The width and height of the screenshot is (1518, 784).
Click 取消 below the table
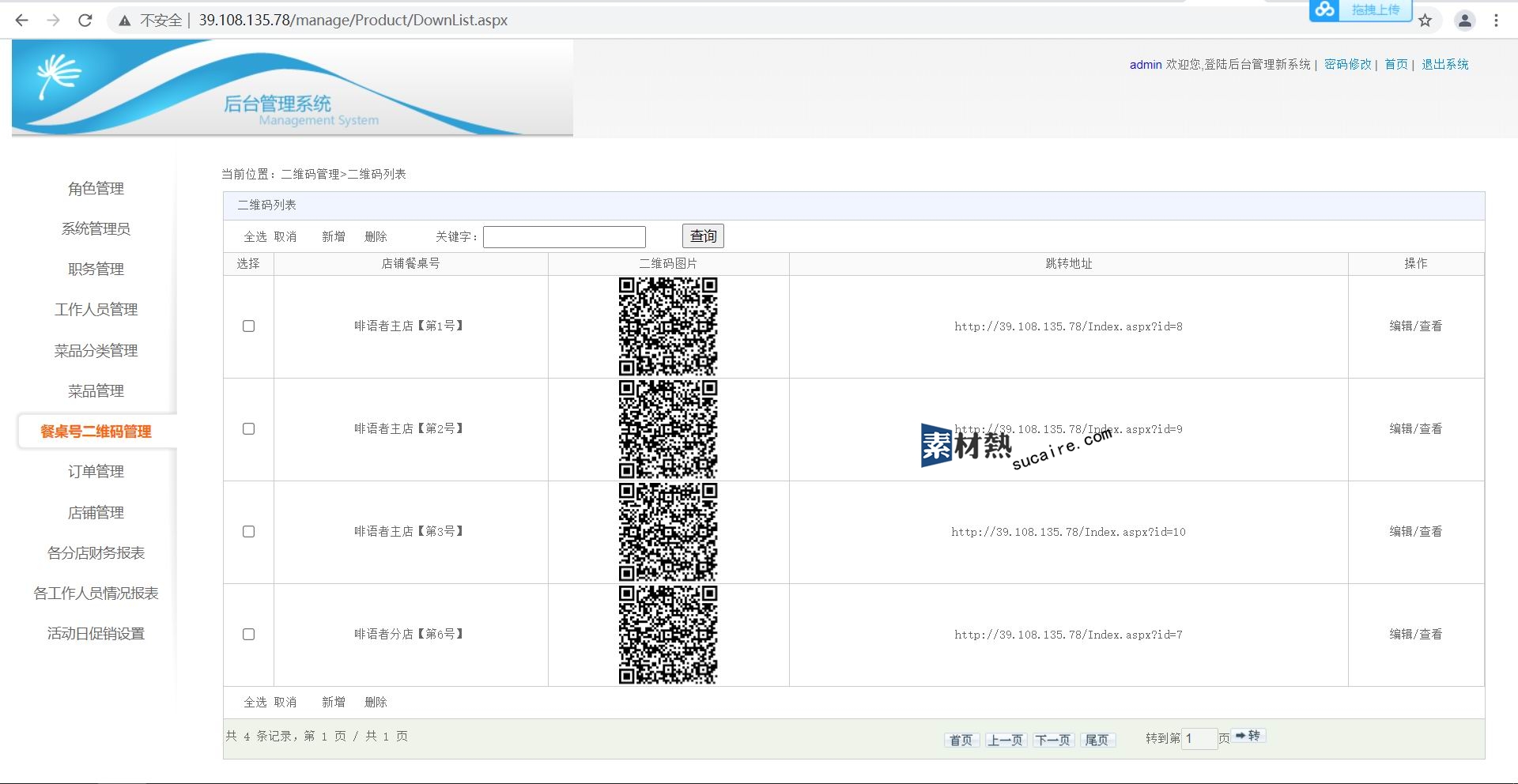coord(285,702)
